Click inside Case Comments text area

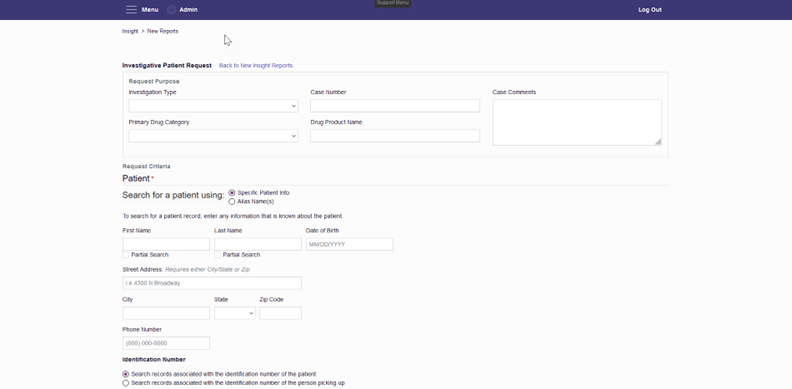[x=577, y=122]
